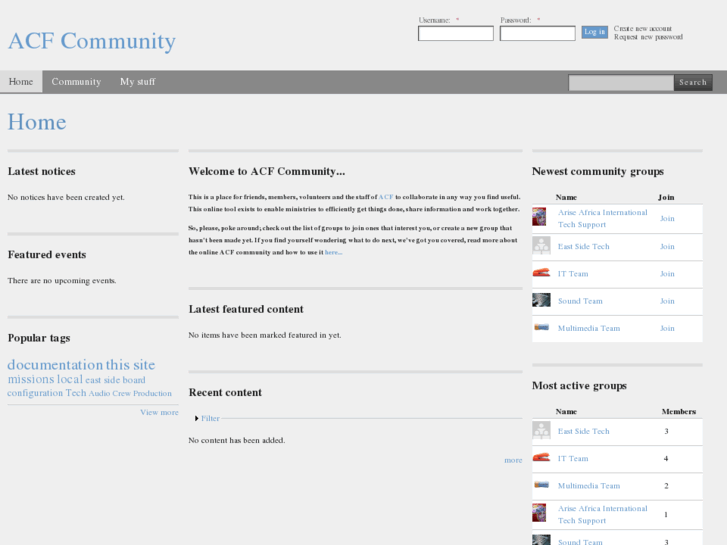Join the Multimedia Team group

667,328
